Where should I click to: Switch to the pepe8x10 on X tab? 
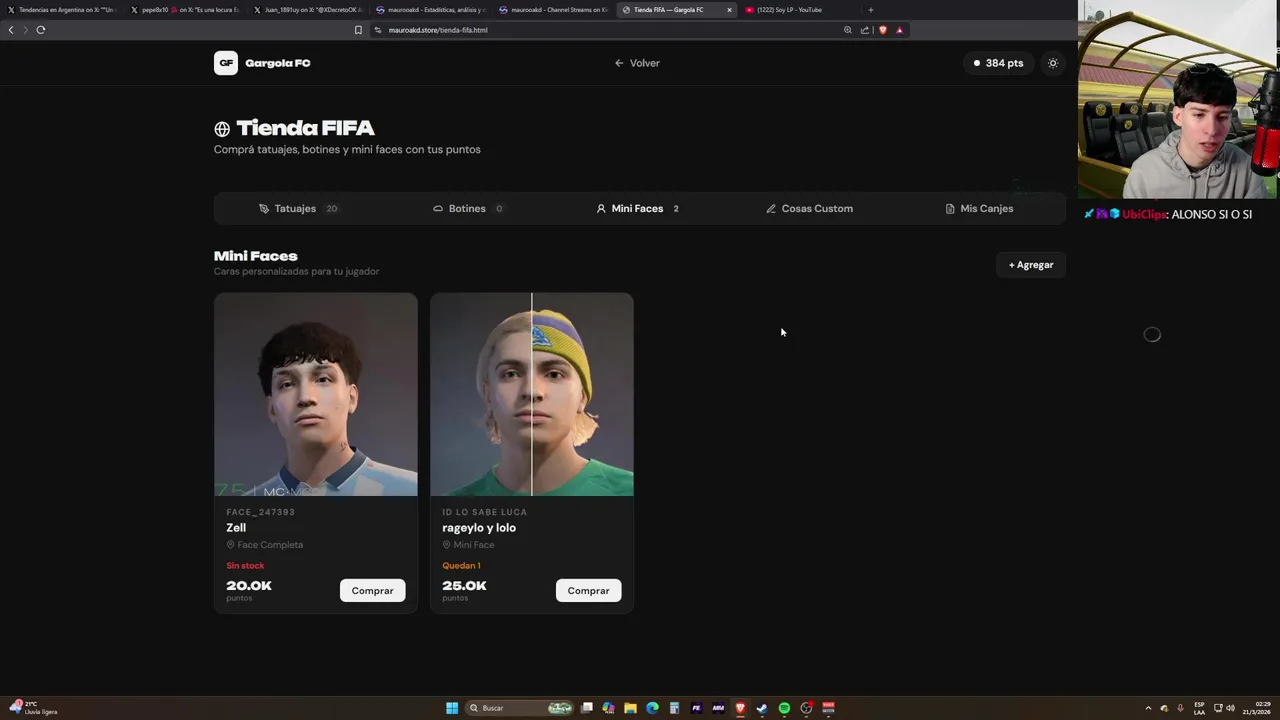tap(184, 10)
